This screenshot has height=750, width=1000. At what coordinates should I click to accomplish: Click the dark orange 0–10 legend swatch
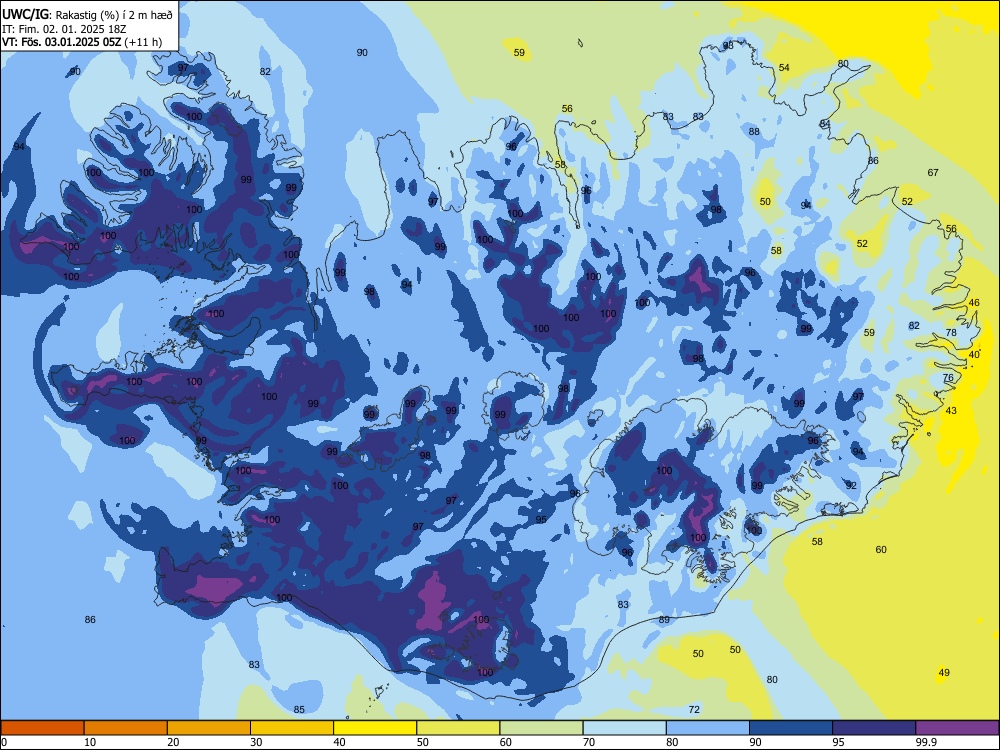(42, 728)
